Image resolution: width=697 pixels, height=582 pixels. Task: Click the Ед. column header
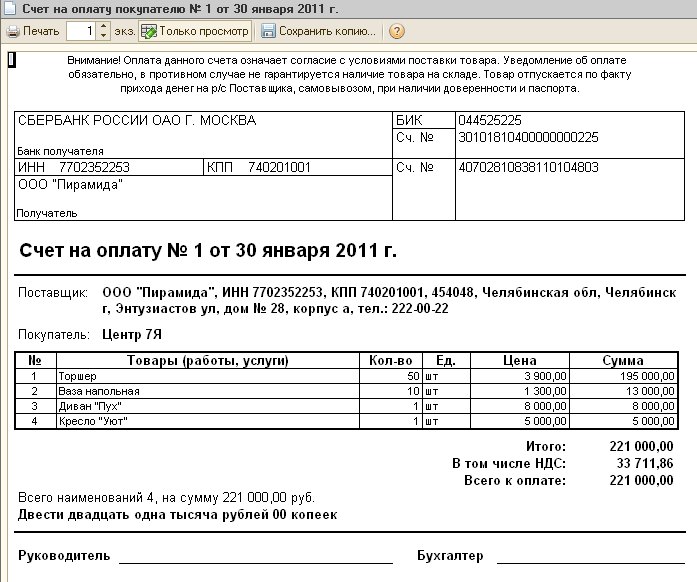coord(446,360)
